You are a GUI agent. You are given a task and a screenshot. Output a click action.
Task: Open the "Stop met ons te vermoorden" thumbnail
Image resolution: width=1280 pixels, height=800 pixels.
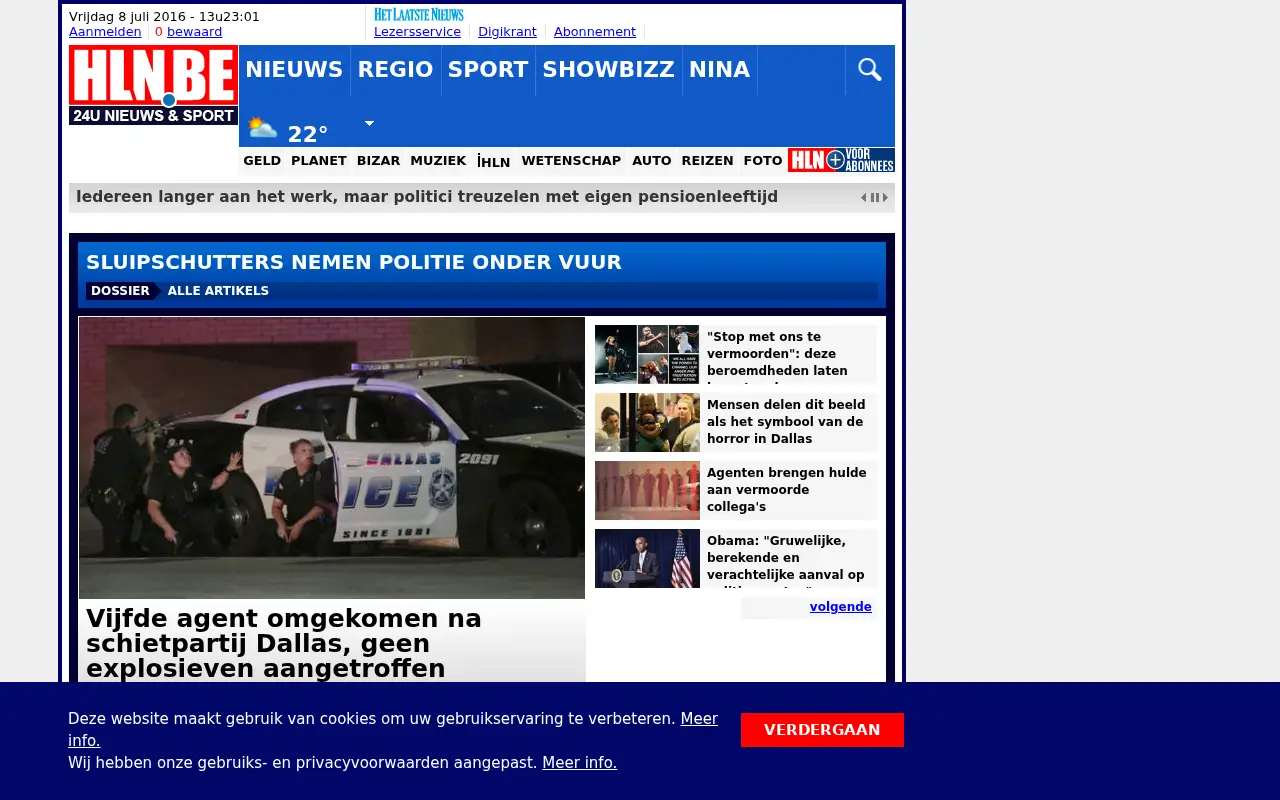[x=647, y=354]
